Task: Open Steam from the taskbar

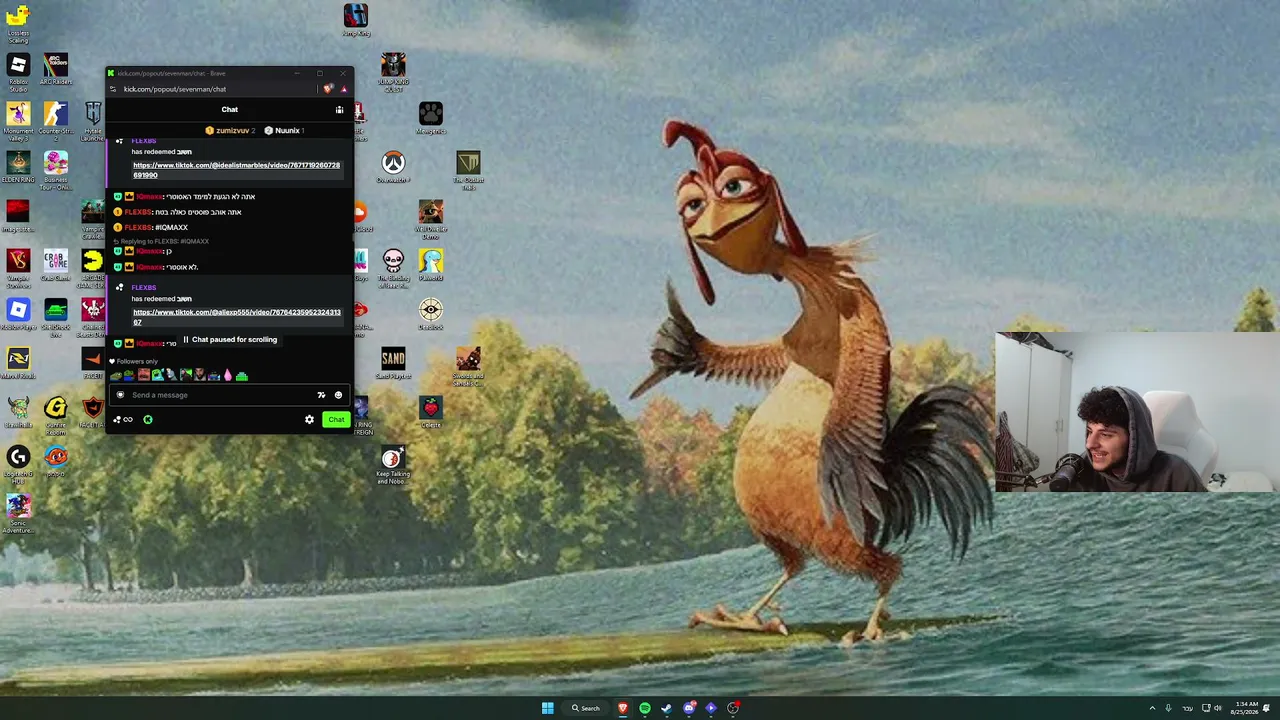Action: 667,708
